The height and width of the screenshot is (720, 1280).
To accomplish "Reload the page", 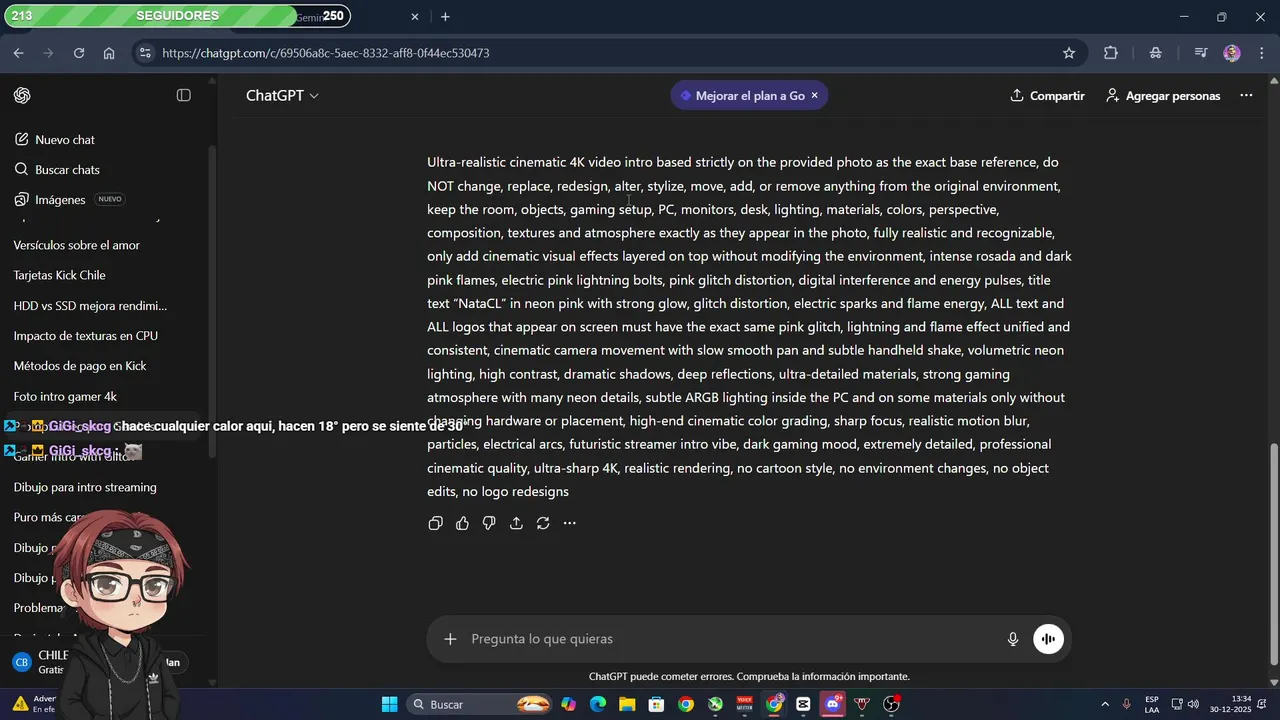I will 79,53.
